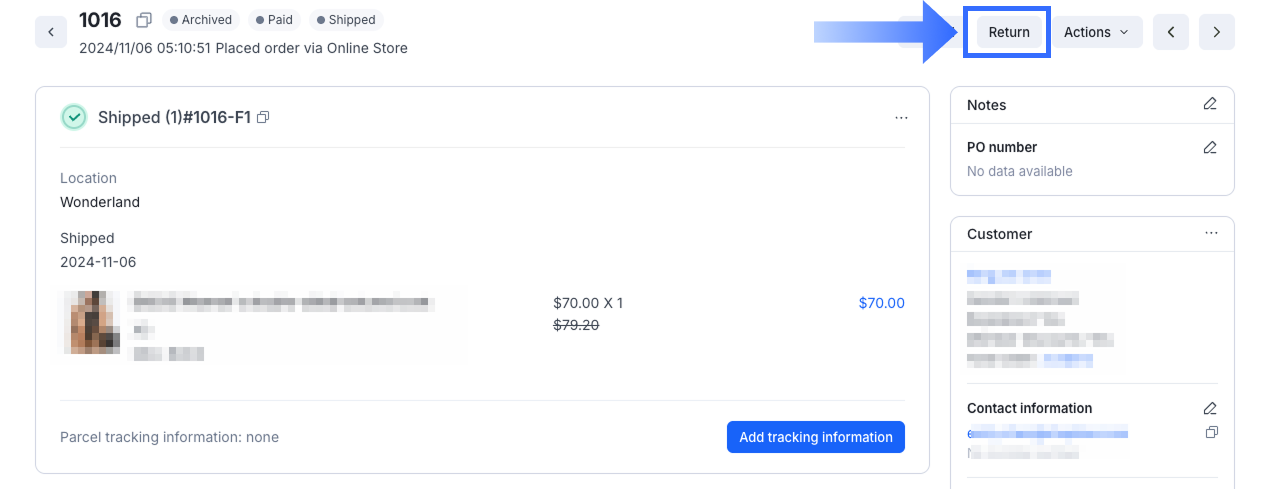The image size is (1263, 489).
Task: Open Shipped card three-dots menu
Action: 901,118
